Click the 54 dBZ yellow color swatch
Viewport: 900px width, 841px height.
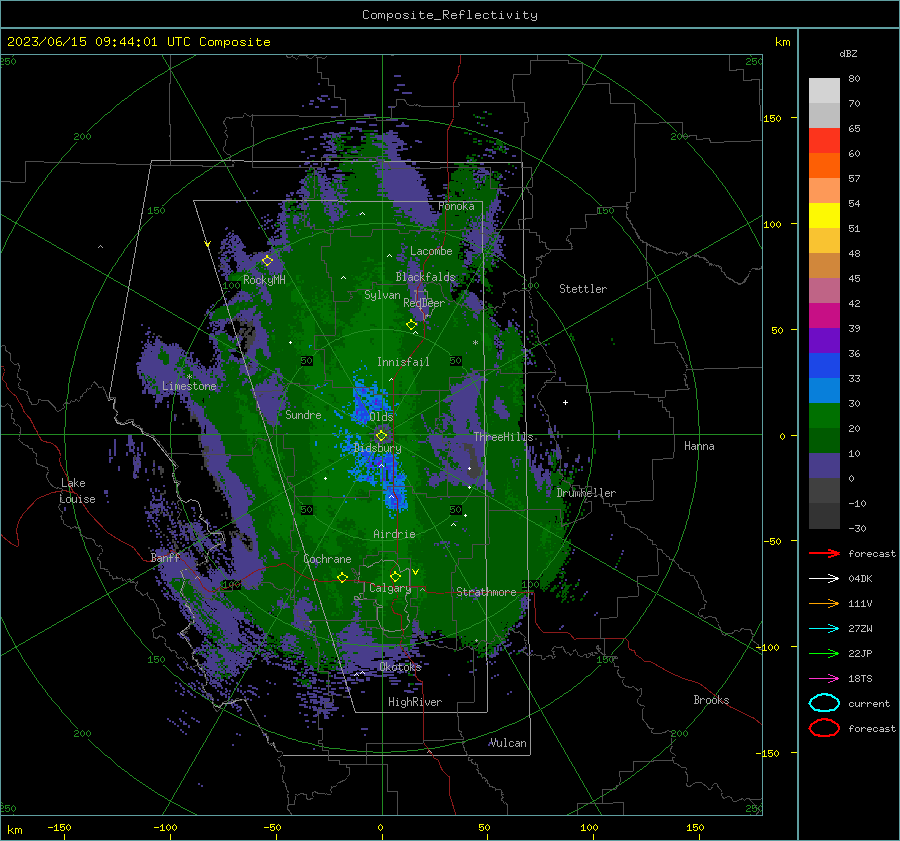tap(824, 215)
